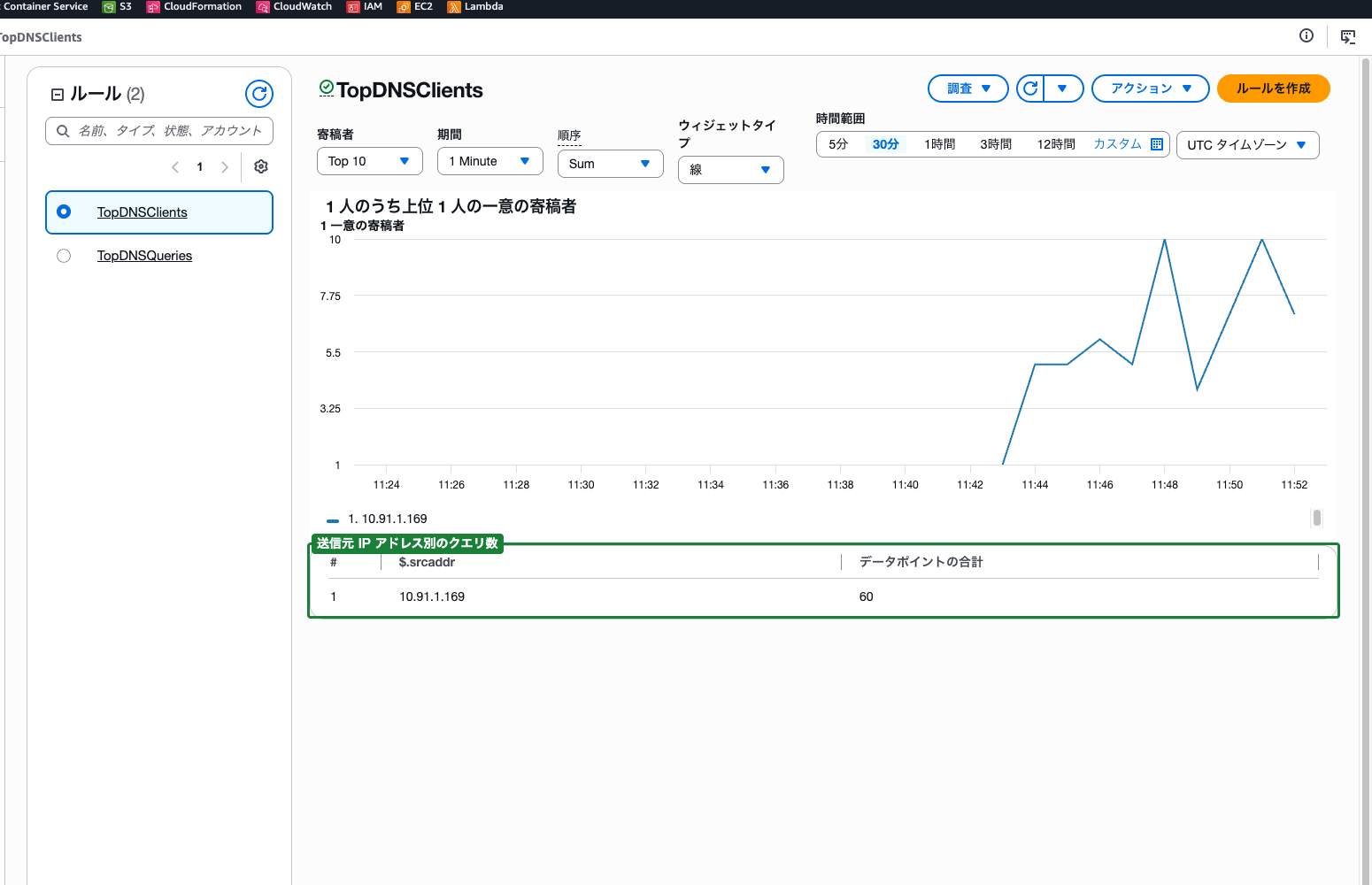The image size is (1372, 885).
Task: Click the legend scrollbar handle
Action: coord(1317,518)
